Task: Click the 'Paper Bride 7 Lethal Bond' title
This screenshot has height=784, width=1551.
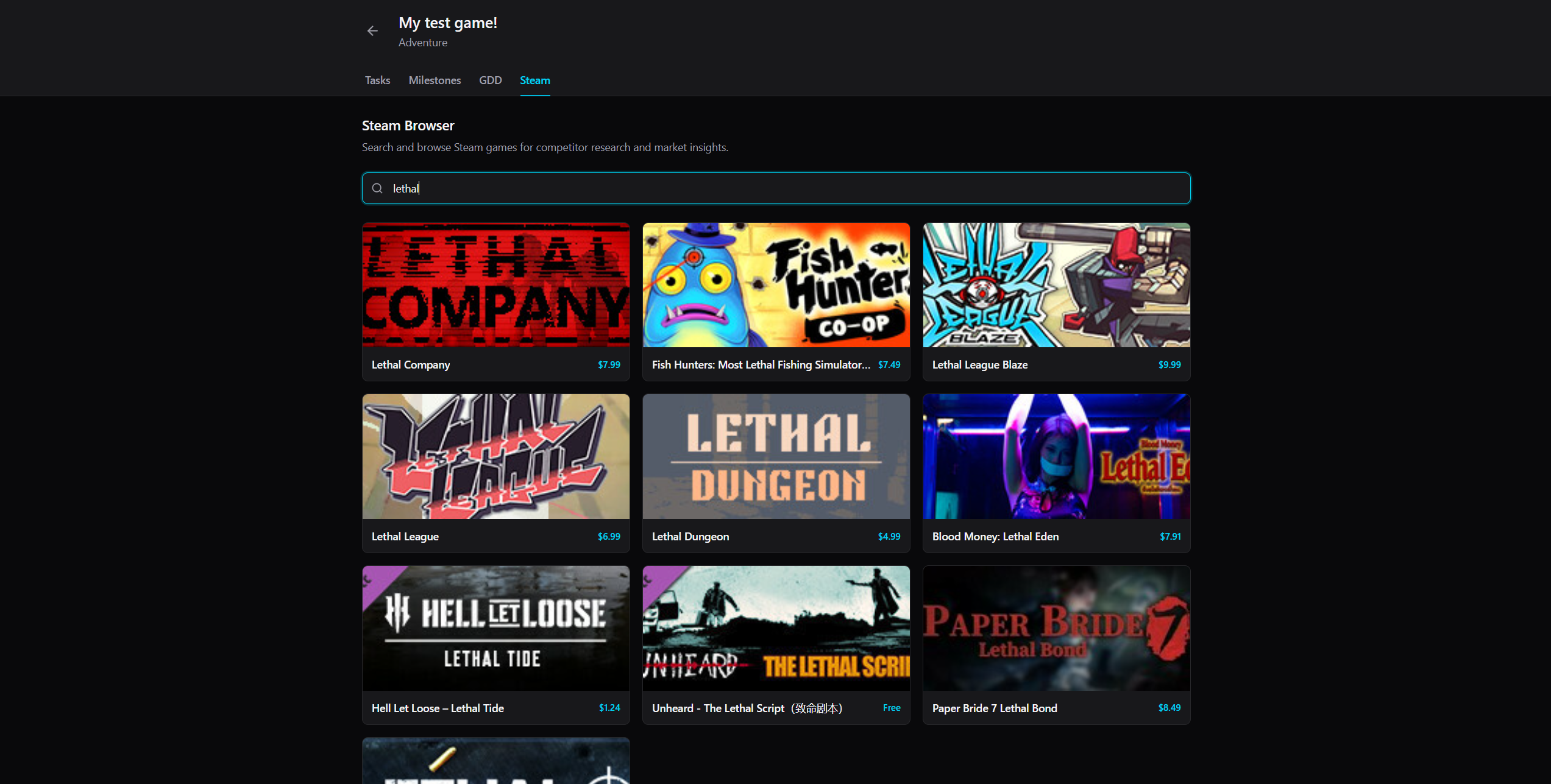Action: (x=995, y=708)
